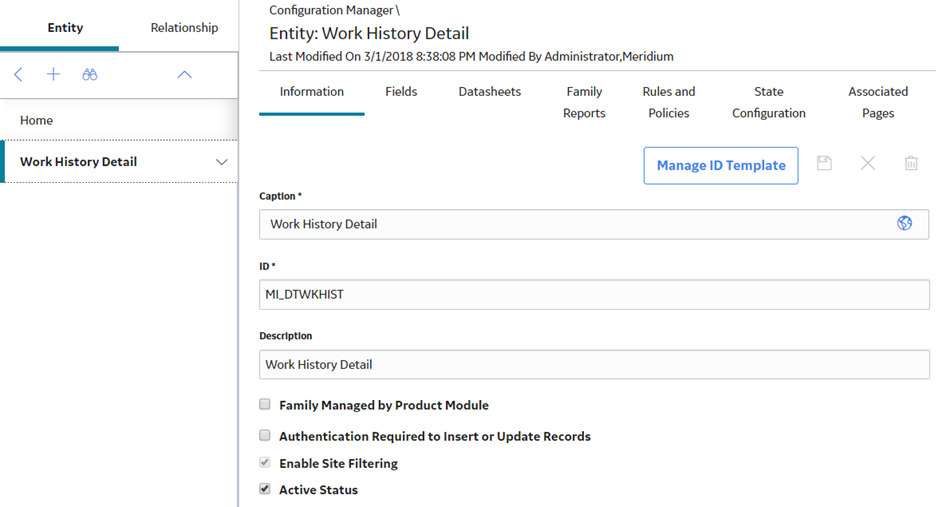
Task: Expand the Work History Detail chevron
Action: (x=222, y=162)
